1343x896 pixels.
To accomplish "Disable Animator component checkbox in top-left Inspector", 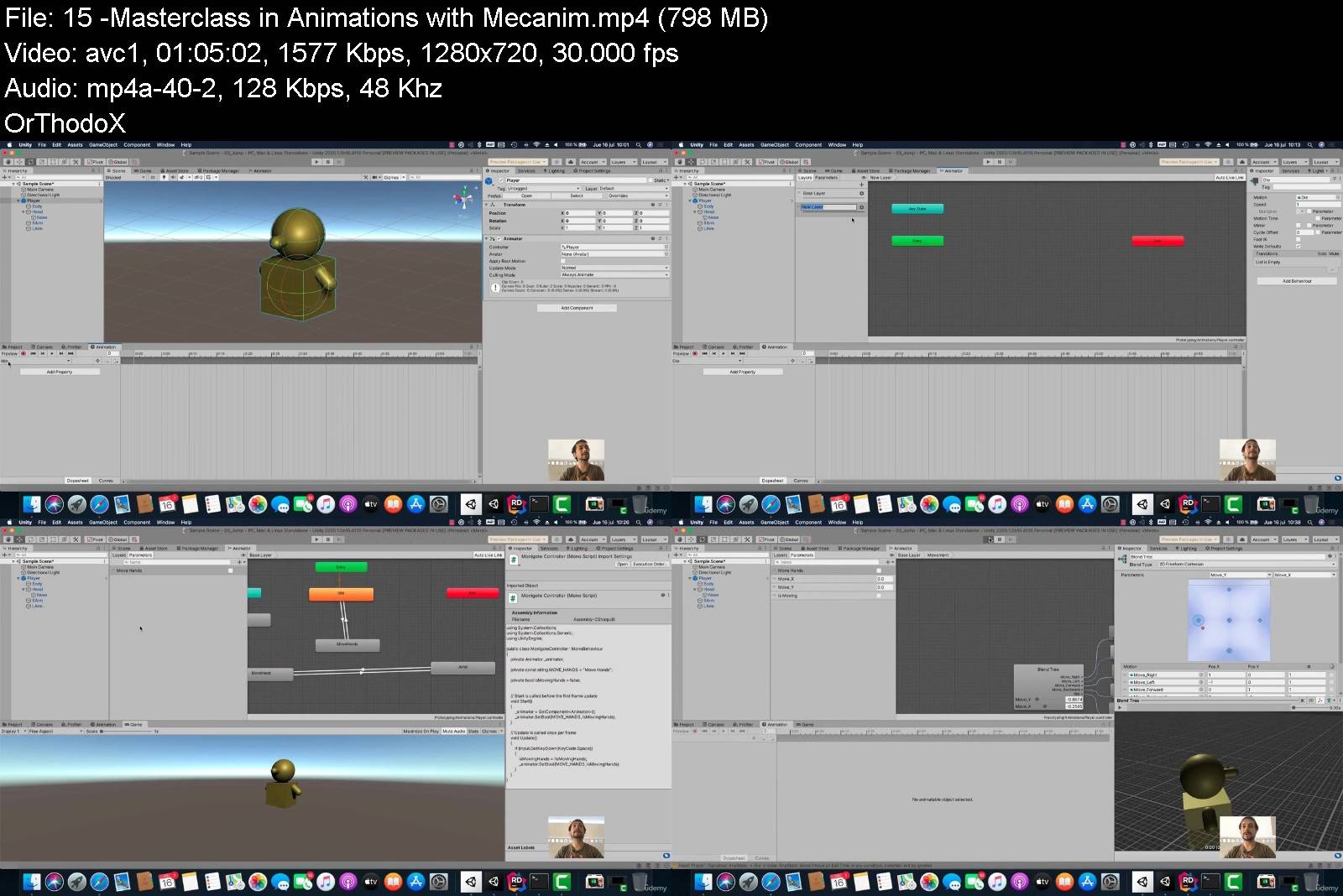I will (x=499, y=239).
